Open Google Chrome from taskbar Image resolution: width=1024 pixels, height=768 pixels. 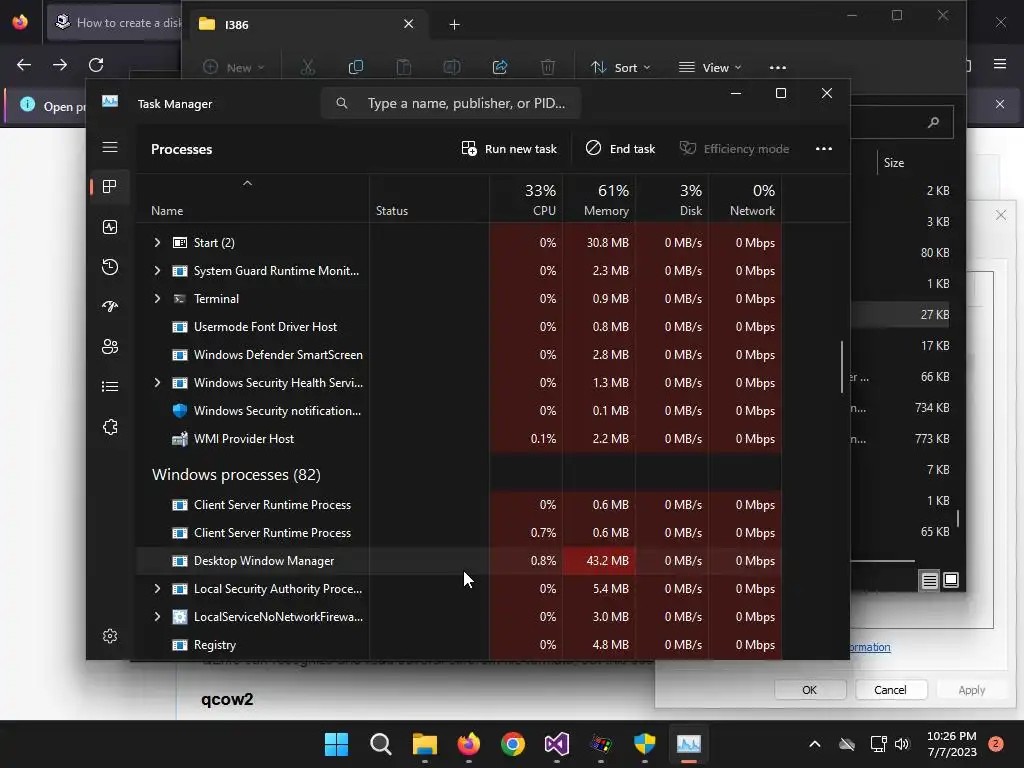pos(513,744)
